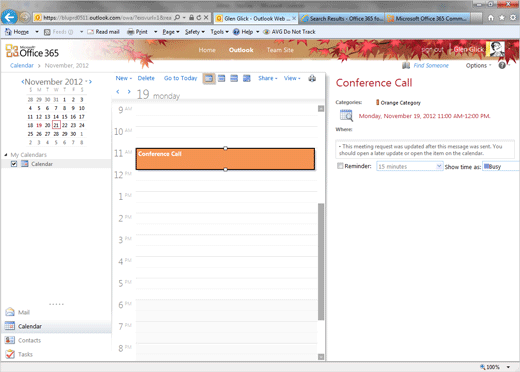The width and height of the screenshot is (520, 372).
Task: Open the View dropdown menu
Action: [292, 78]
